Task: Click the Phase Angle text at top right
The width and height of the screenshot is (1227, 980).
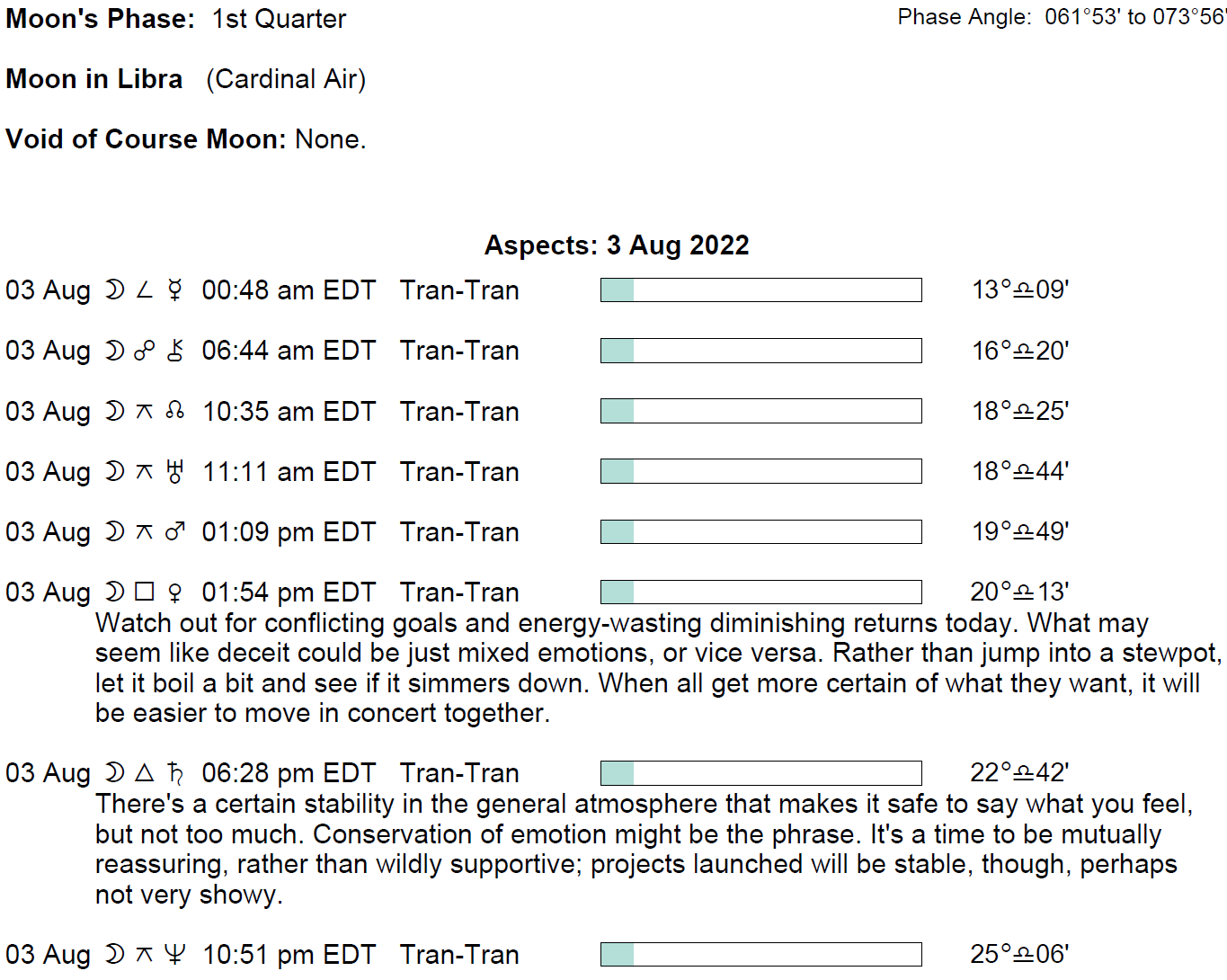Action: coord(1061,17)
